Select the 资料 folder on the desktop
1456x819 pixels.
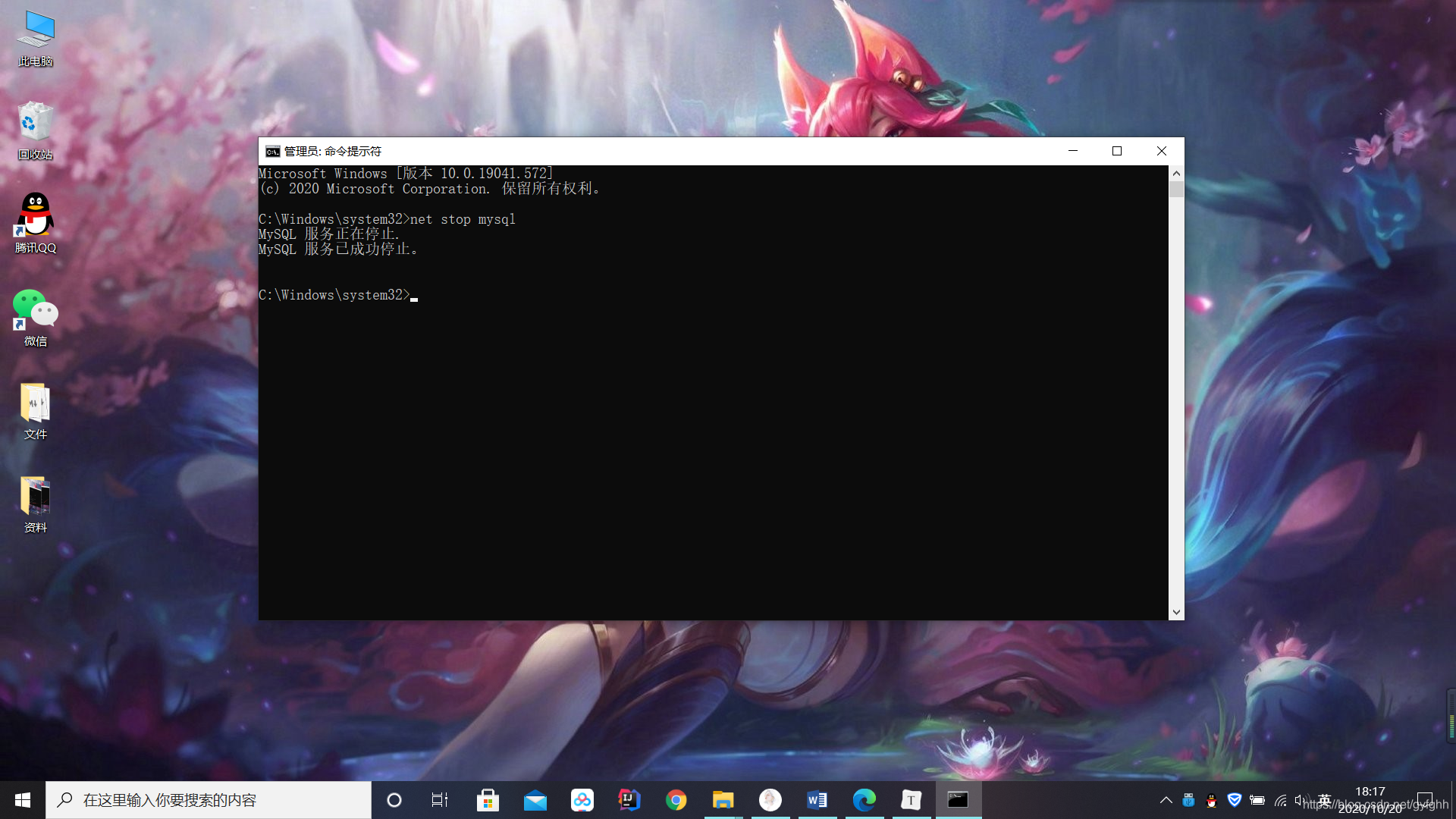(x=36, y=505)
